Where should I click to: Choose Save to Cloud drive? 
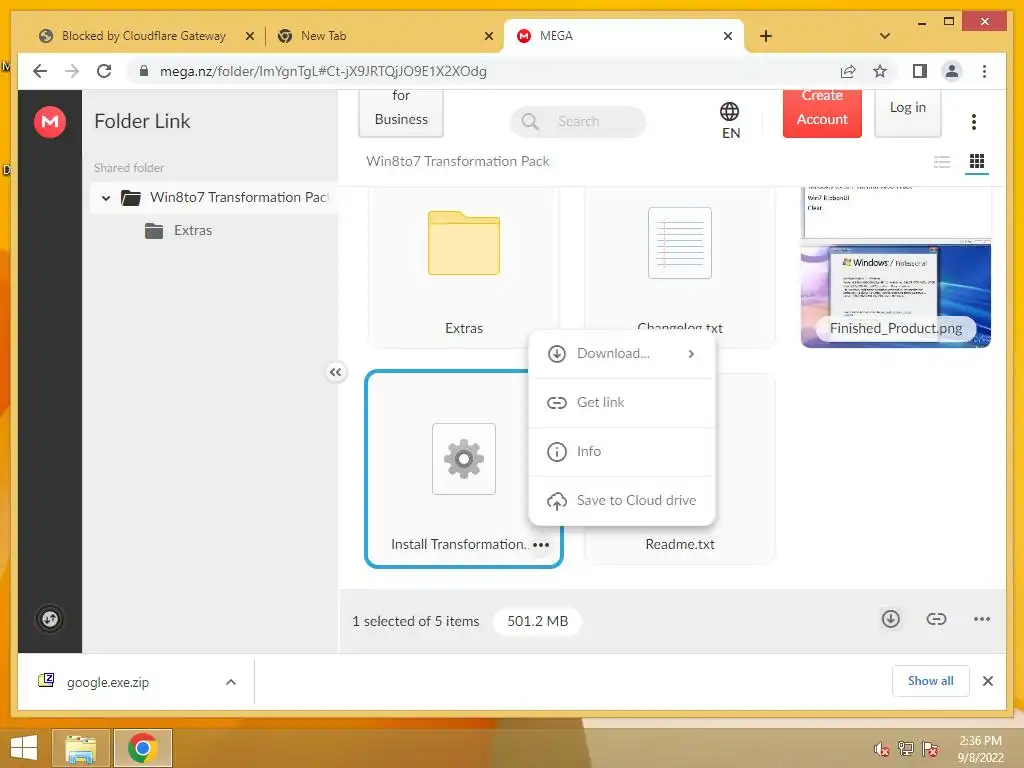622,501
